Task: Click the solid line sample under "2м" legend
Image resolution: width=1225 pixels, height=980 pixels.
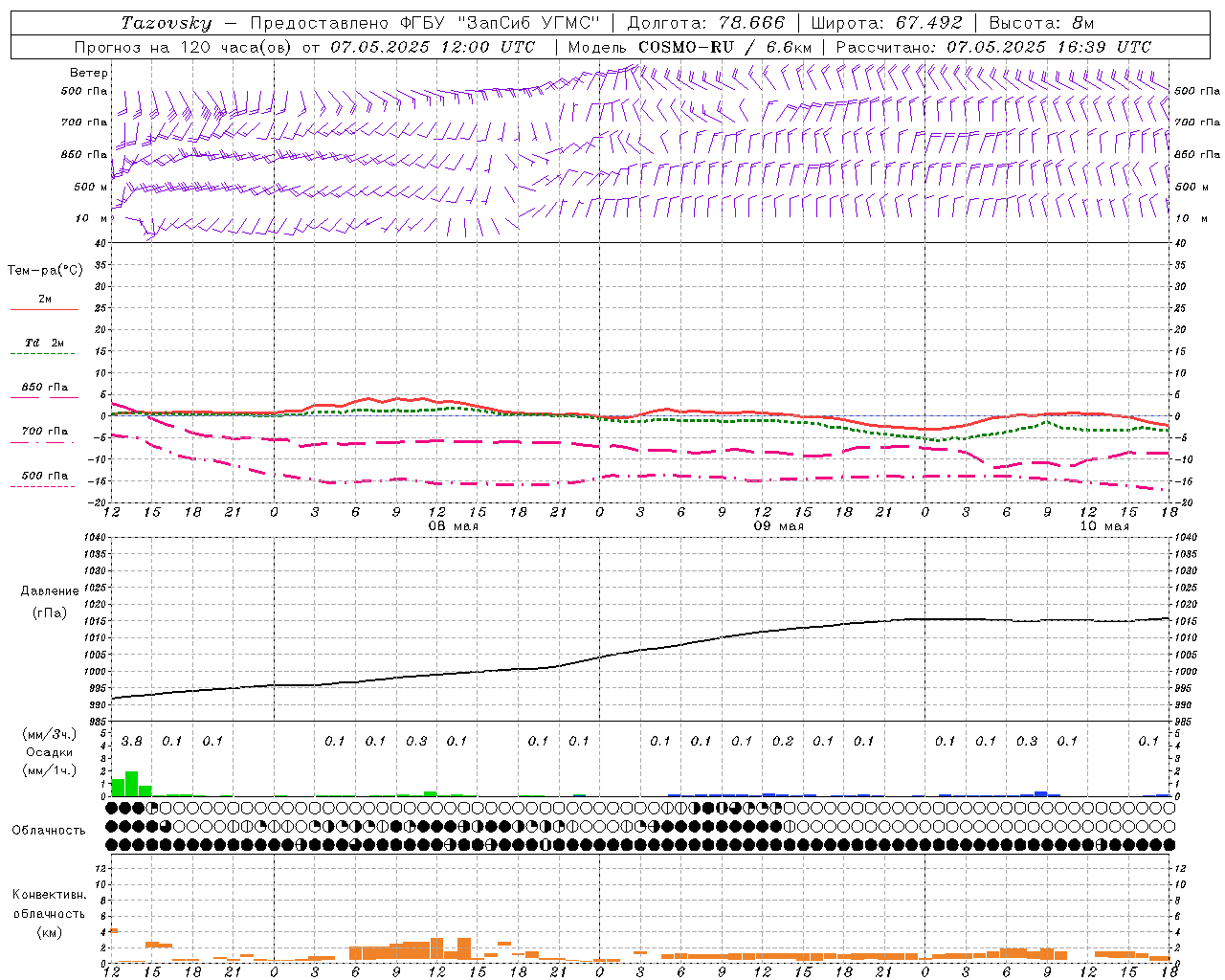Action: (45, 310)
